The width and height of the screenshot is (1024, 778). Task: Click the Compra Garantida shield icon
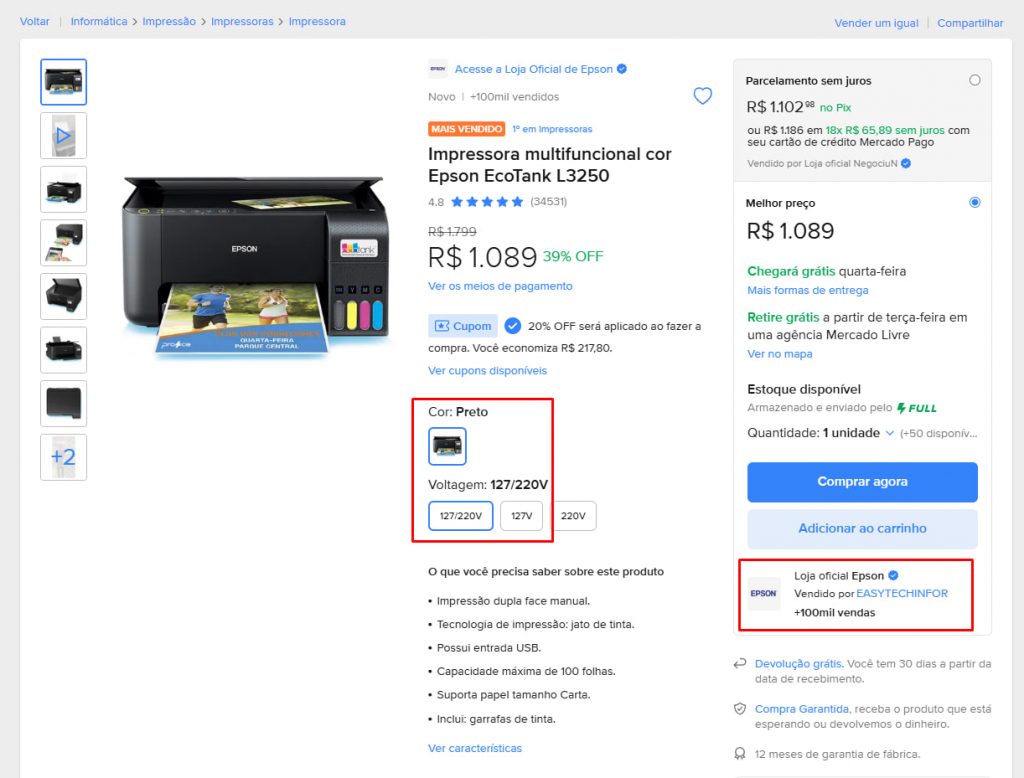[x=740, y=709]
